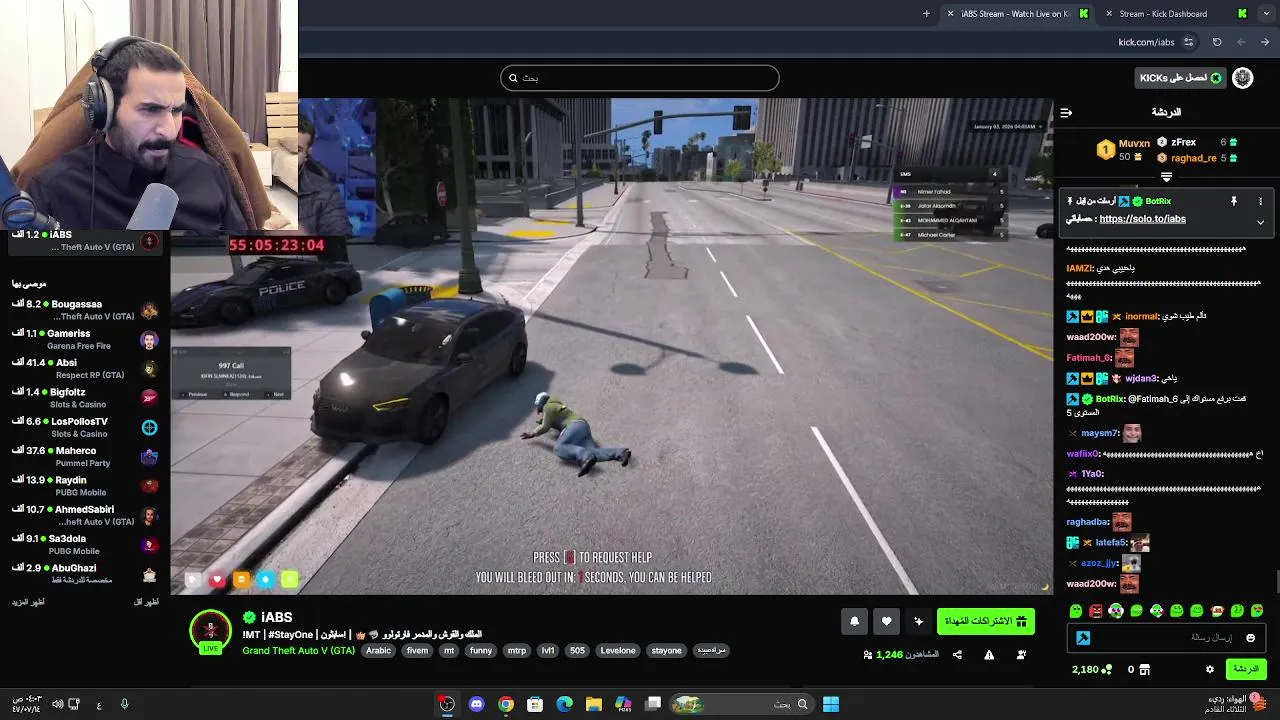Click the Get KICKs button

pyautogui.click(x=1180, y=78)
